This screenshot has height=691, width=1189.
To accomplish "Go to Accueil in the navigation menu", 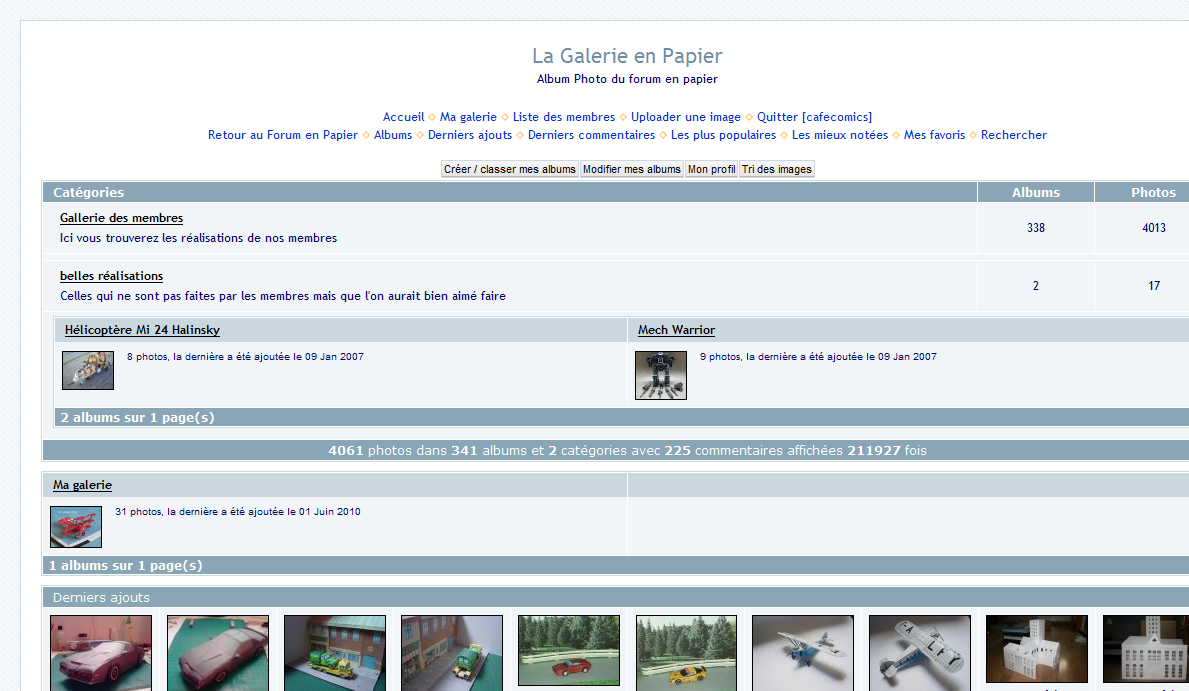I will coord(403,117).
